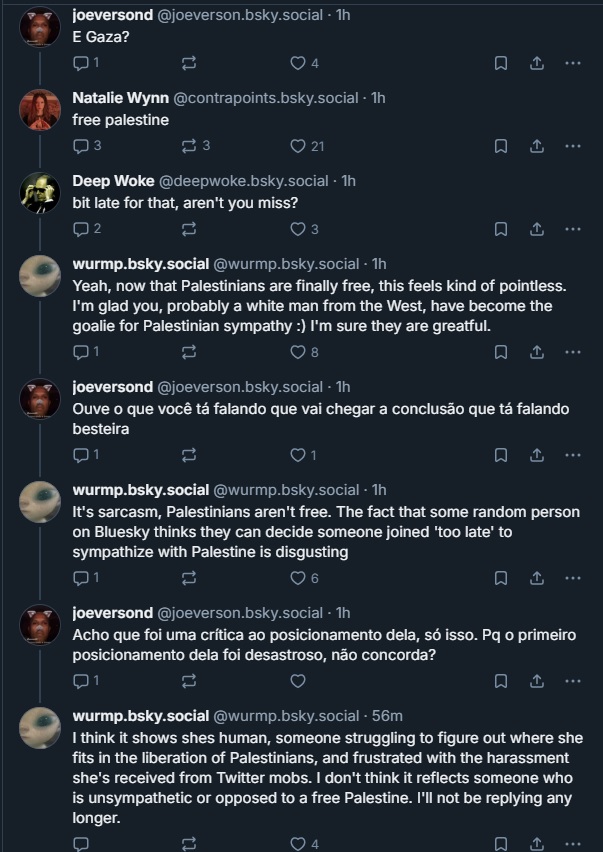This screenshot has height=852, width=603.
Task: Open more options on Deep Woke's post
Action: 572,228
